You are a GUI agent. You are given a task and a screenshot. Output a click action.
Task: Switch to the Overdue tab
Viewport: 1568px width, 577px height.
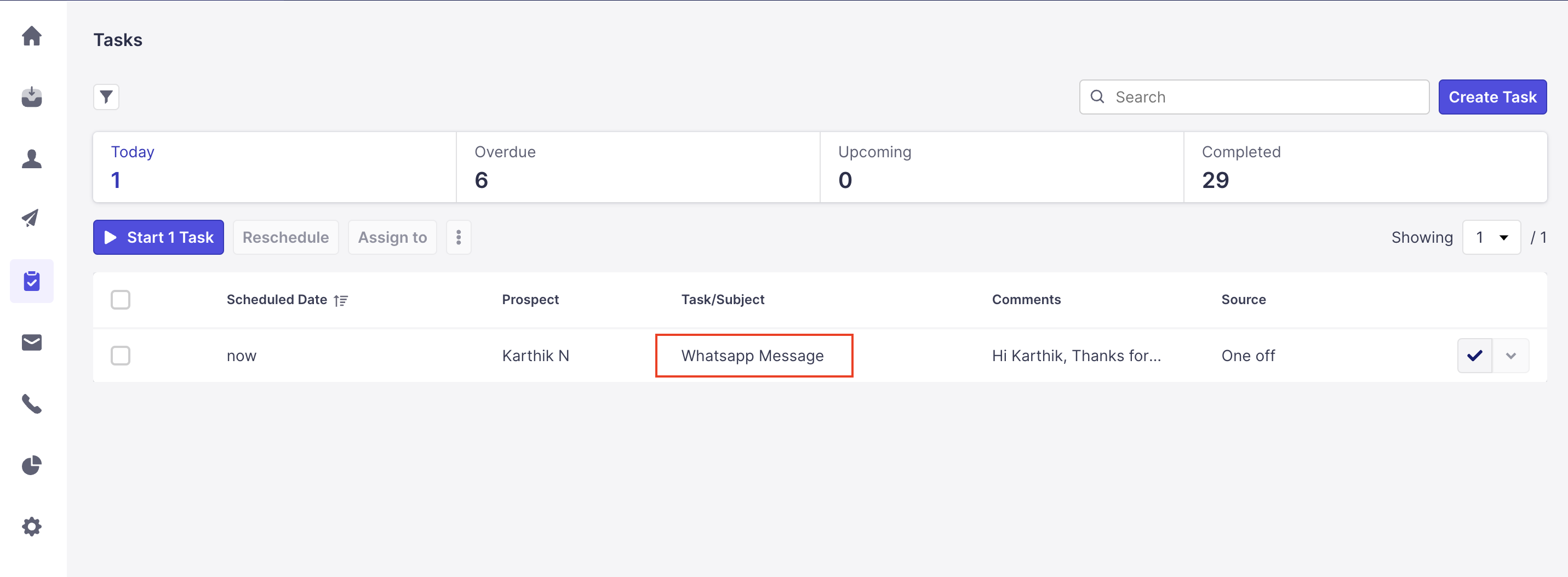(637, 167)
